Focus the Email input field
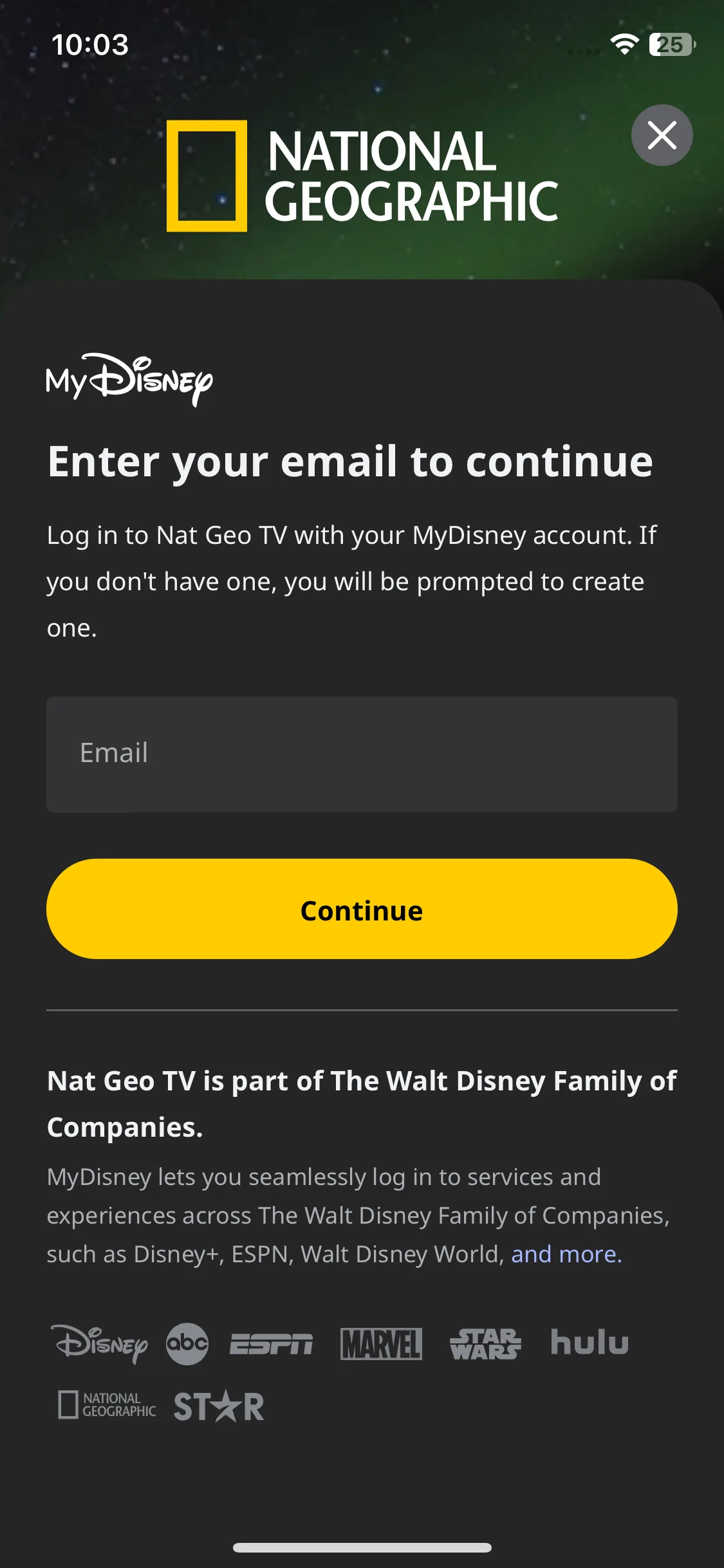The height and width of the screenshot is (1568, 724). tap(362, 754)
